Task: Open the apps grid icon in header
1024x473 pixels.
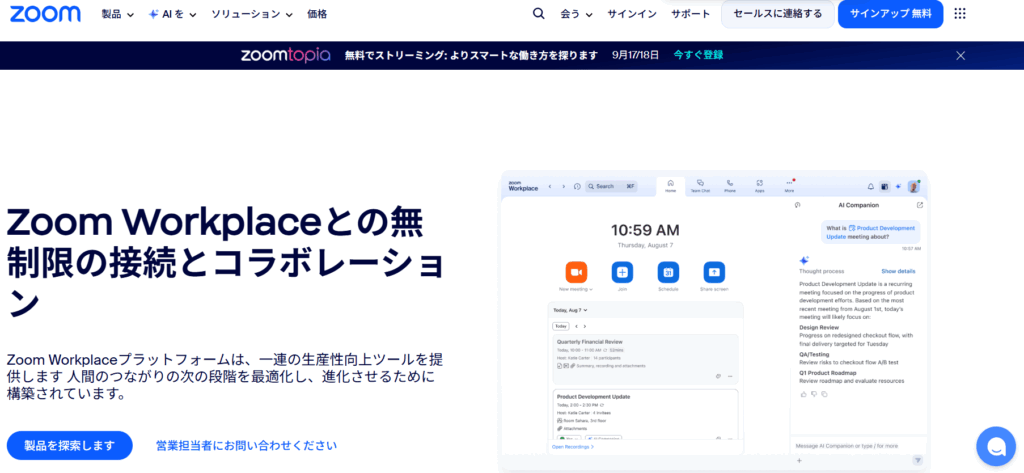Action: coord(960,14)
